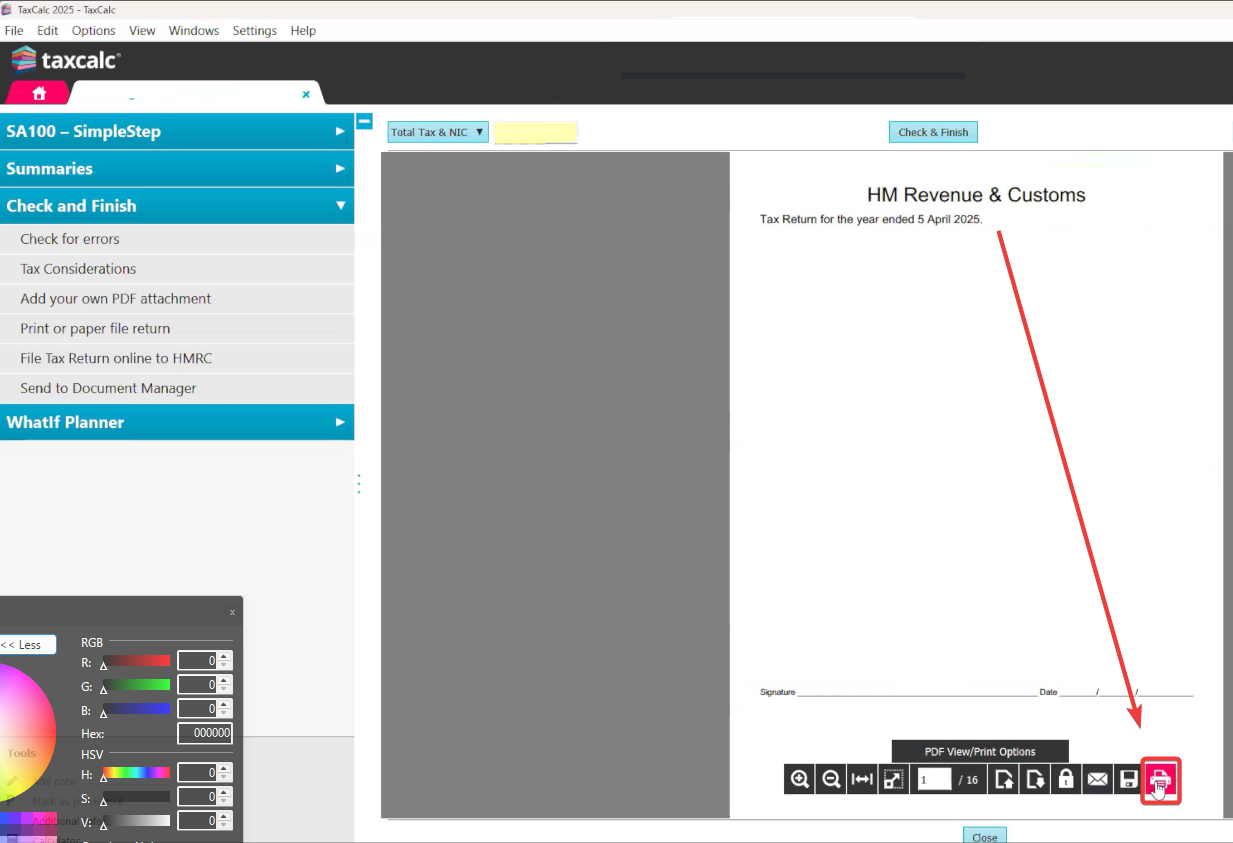Open the Windows menu
Screen dimensions: 1233x843
click(x=193, y=31)
